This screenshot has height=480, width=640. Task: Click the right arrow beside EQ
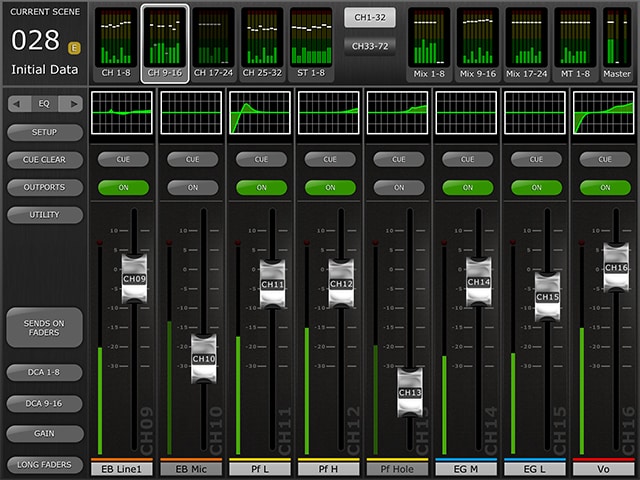pyautogui.click(x=72, y=103)
